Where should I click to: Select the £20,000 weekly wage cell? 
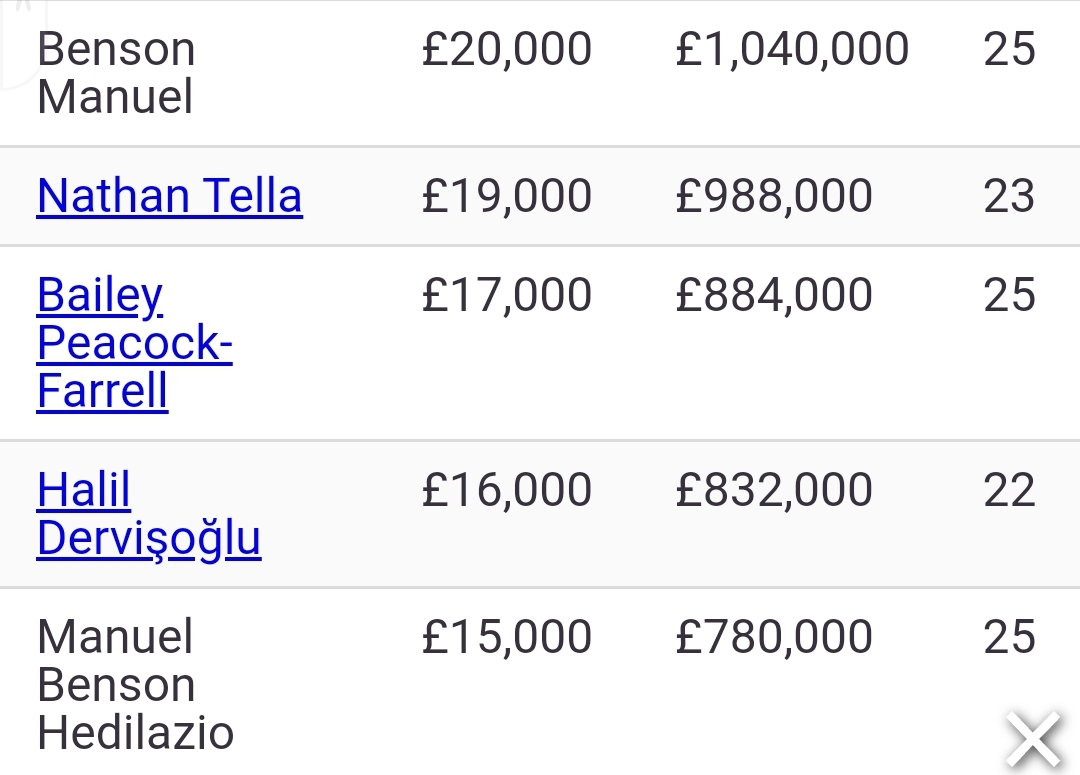coord(506,50)
